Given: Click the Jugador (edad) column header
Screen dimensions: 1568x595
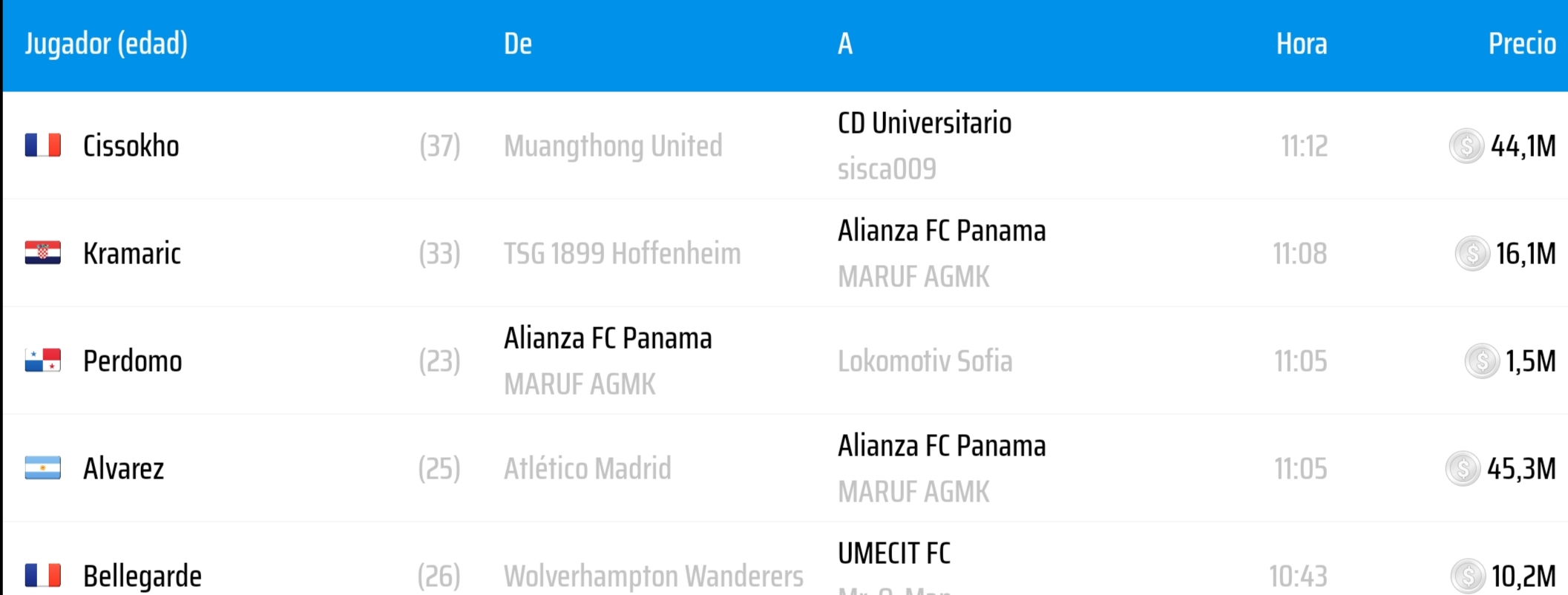Looking at the screenshot, I should point(106,44).
